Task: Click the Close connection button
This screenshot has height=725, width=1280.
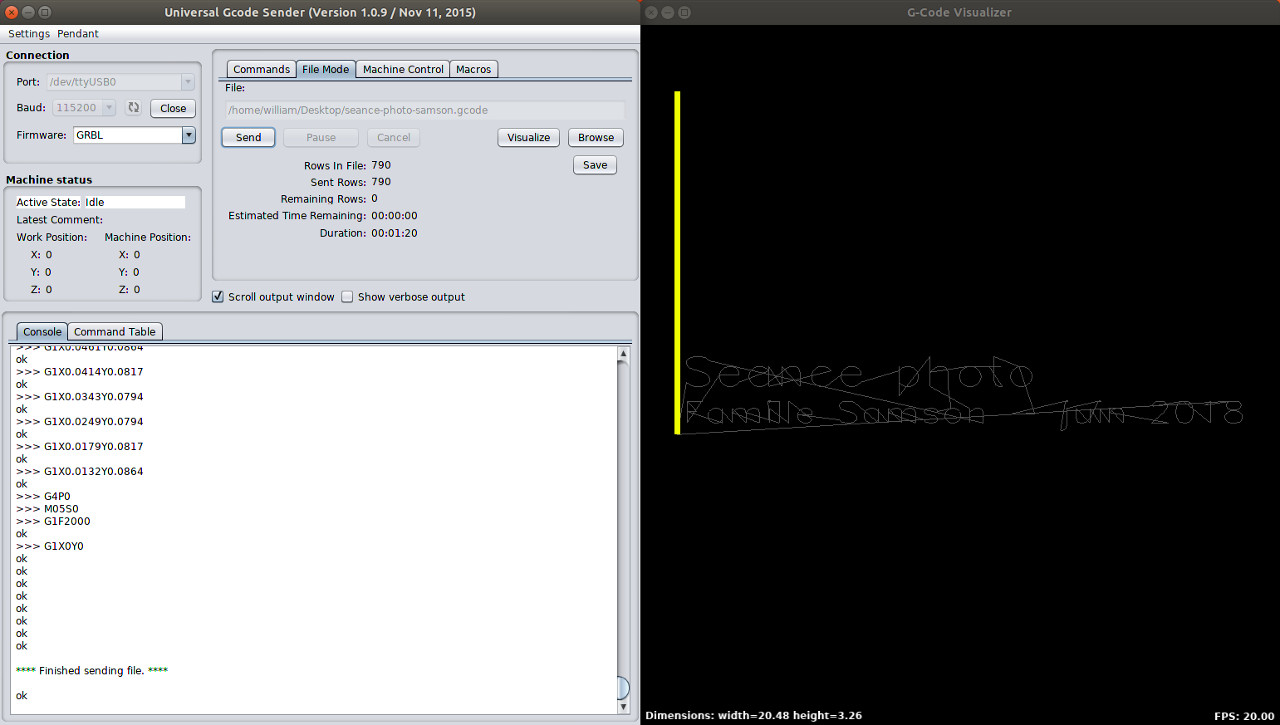Action: point(173,108)
